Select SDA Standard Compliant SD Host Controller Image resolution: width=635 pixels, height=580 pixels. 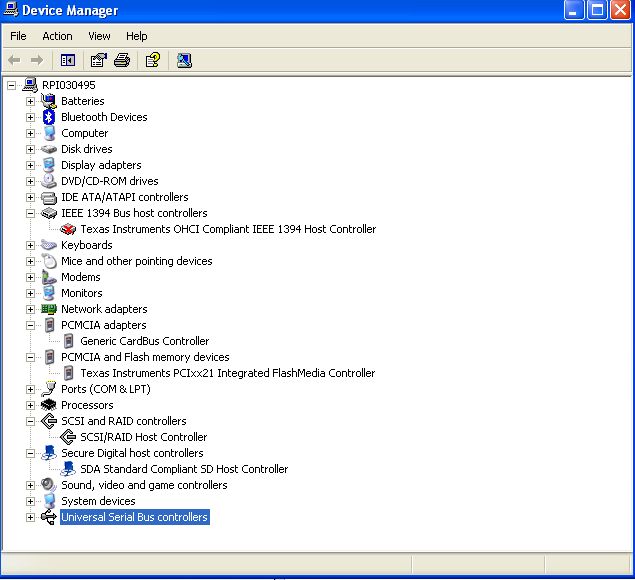pyautogui.click(x=184, y=469)
